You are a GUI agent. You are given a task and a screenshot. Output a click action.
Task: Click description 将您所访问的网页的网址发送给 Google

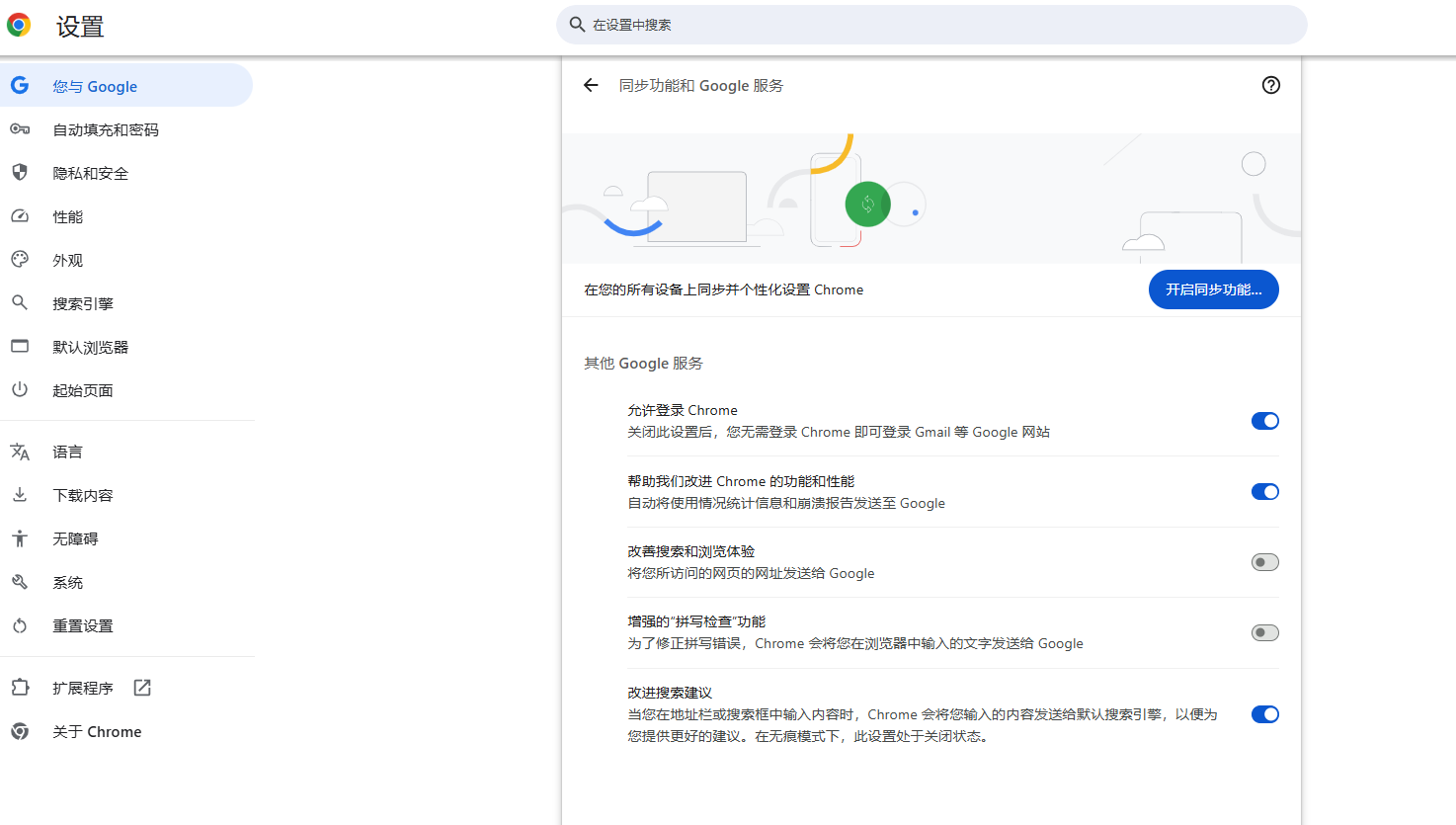coord(751,573)
